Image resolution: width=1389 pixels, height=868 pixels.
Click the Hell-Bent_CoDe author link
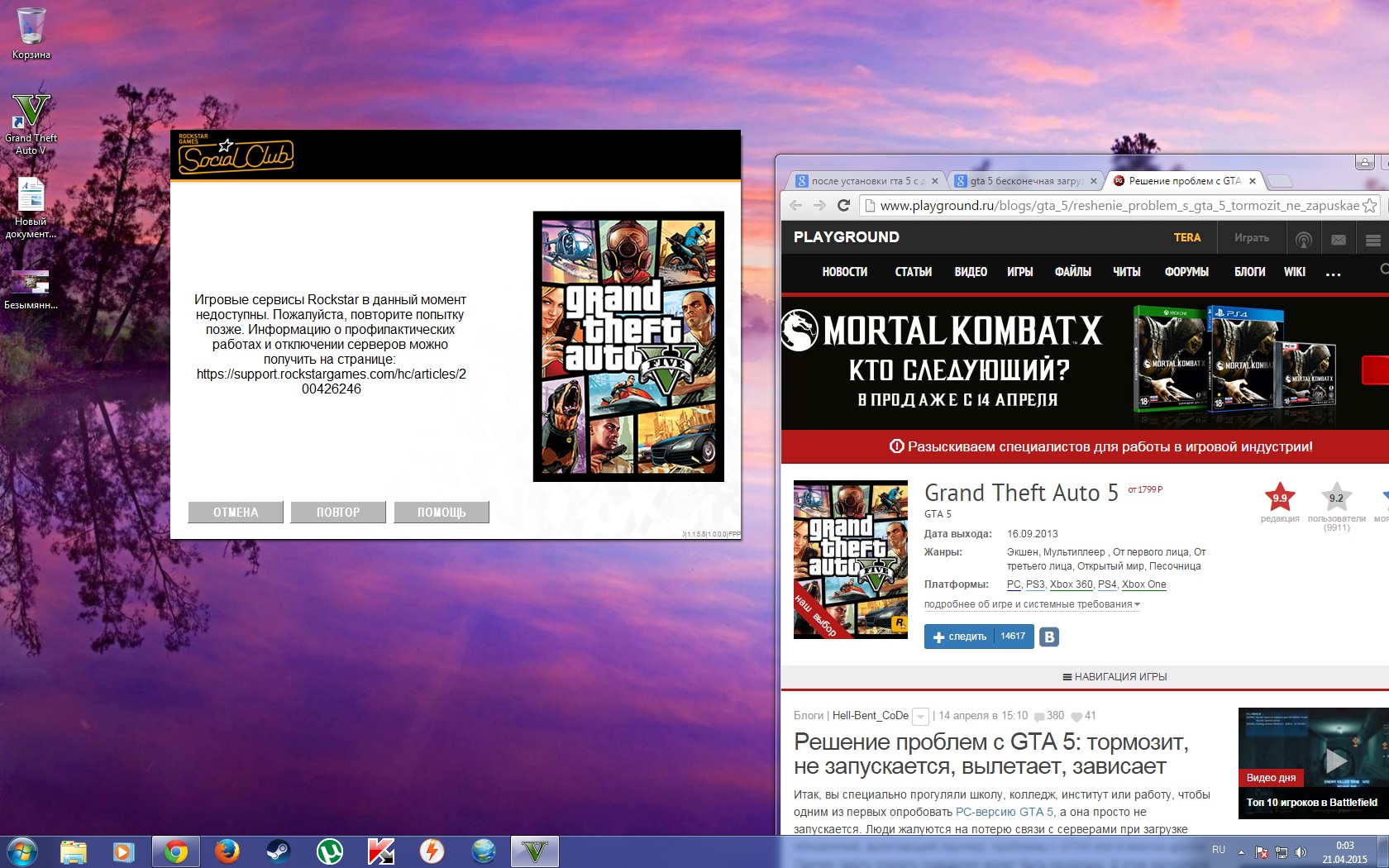[871, 716]
